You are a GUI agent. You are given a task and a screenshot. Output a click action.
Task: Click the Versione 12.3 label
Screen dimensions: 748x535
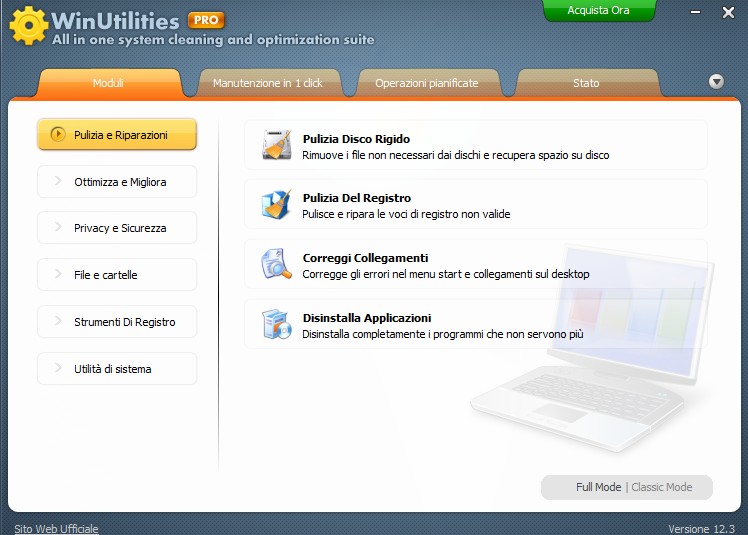coord(701,529)
